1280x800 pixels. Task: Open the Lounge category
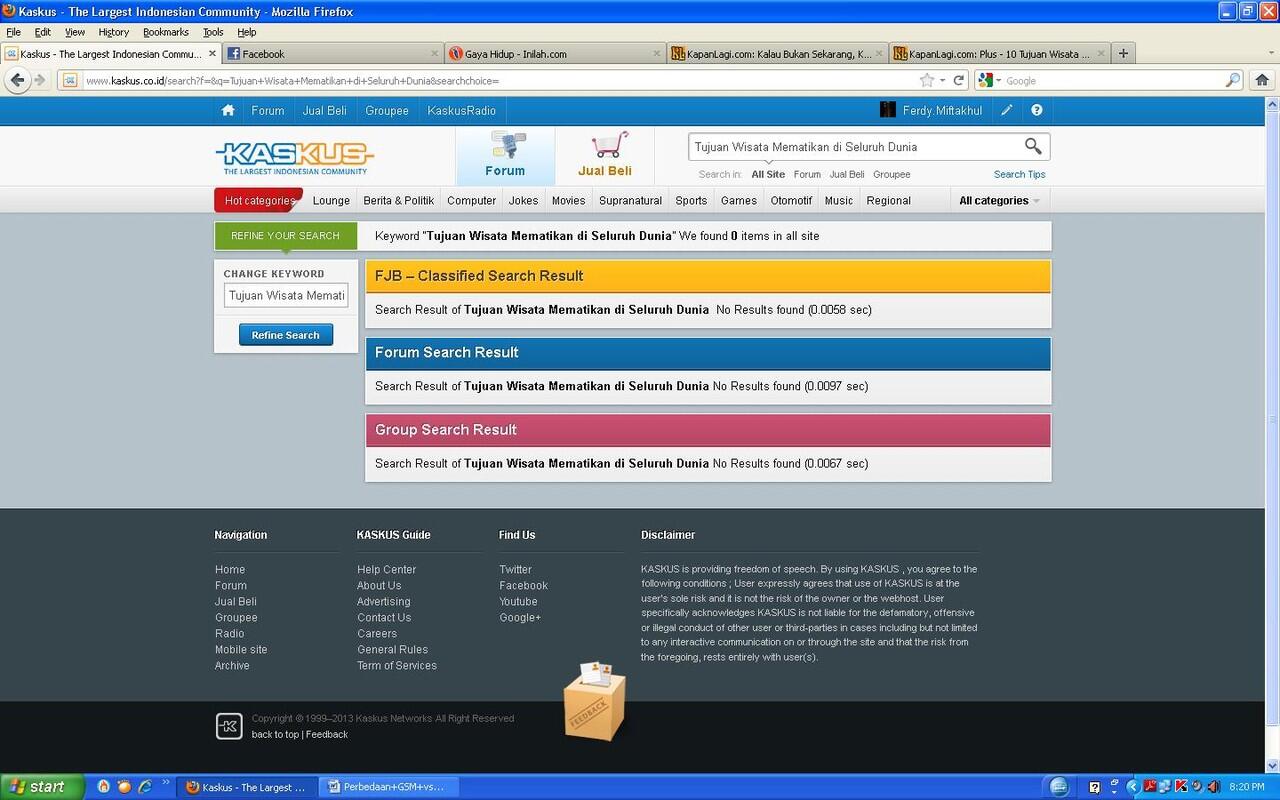[x=331, y=201]
